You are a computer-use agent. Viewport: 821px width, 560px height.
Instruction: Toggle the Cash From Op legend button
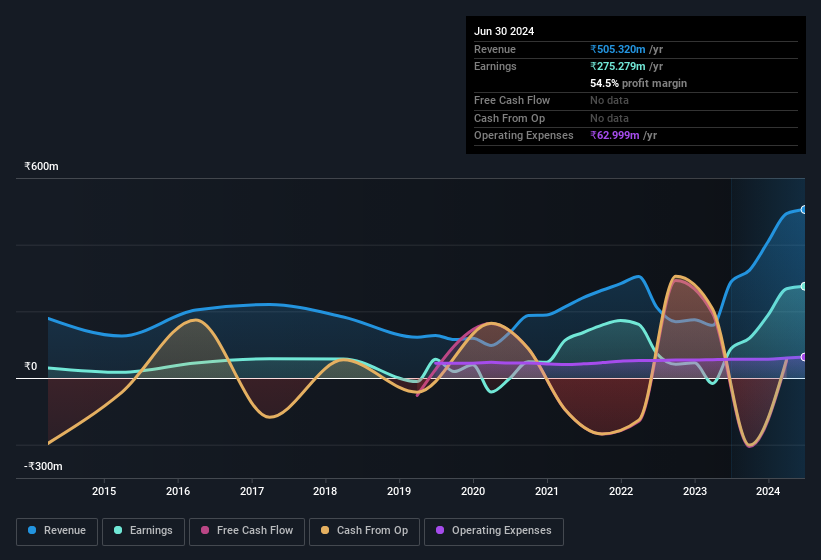[x=364, y=531]
